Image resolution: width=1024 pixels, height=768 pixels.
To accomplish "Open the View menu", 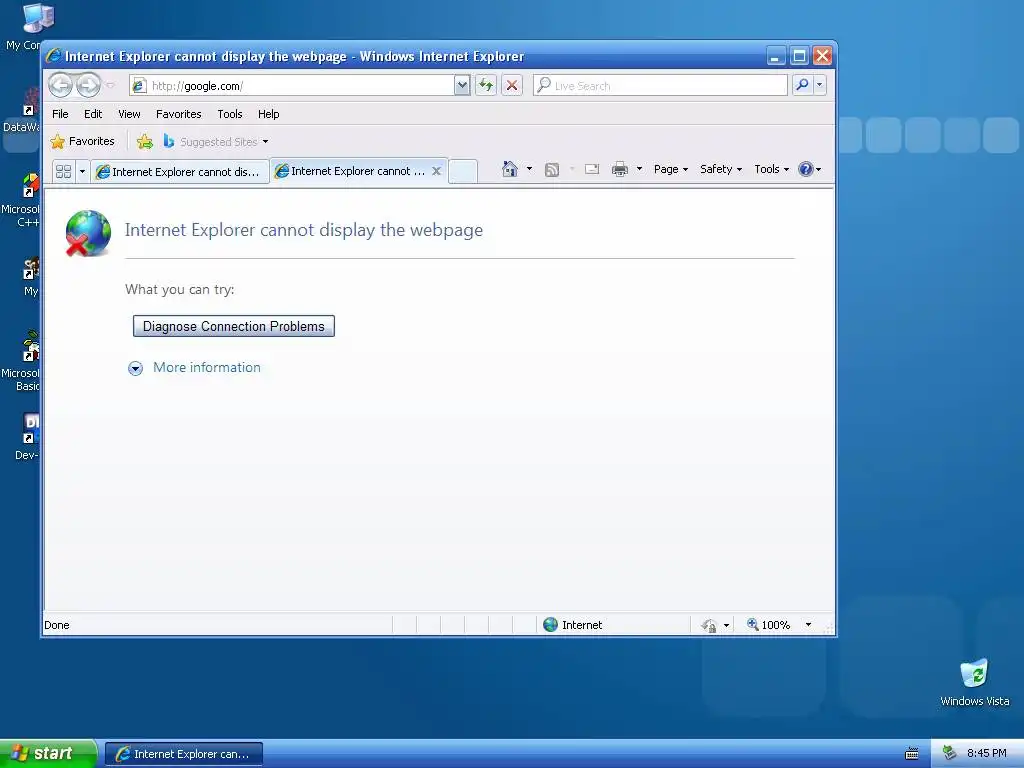I will point(129,114).
